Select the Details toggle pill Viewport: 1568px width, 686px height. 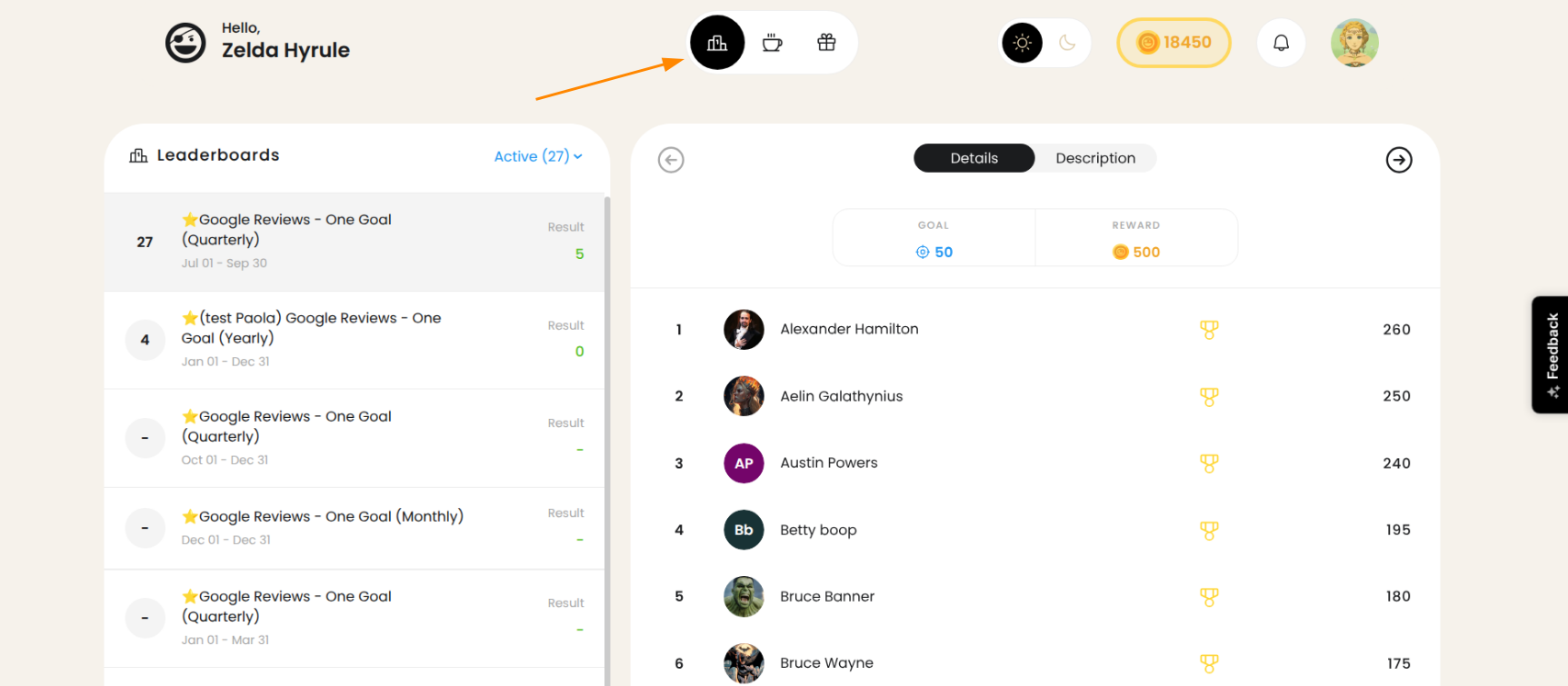pyautogui.click(x=974, y=158)
